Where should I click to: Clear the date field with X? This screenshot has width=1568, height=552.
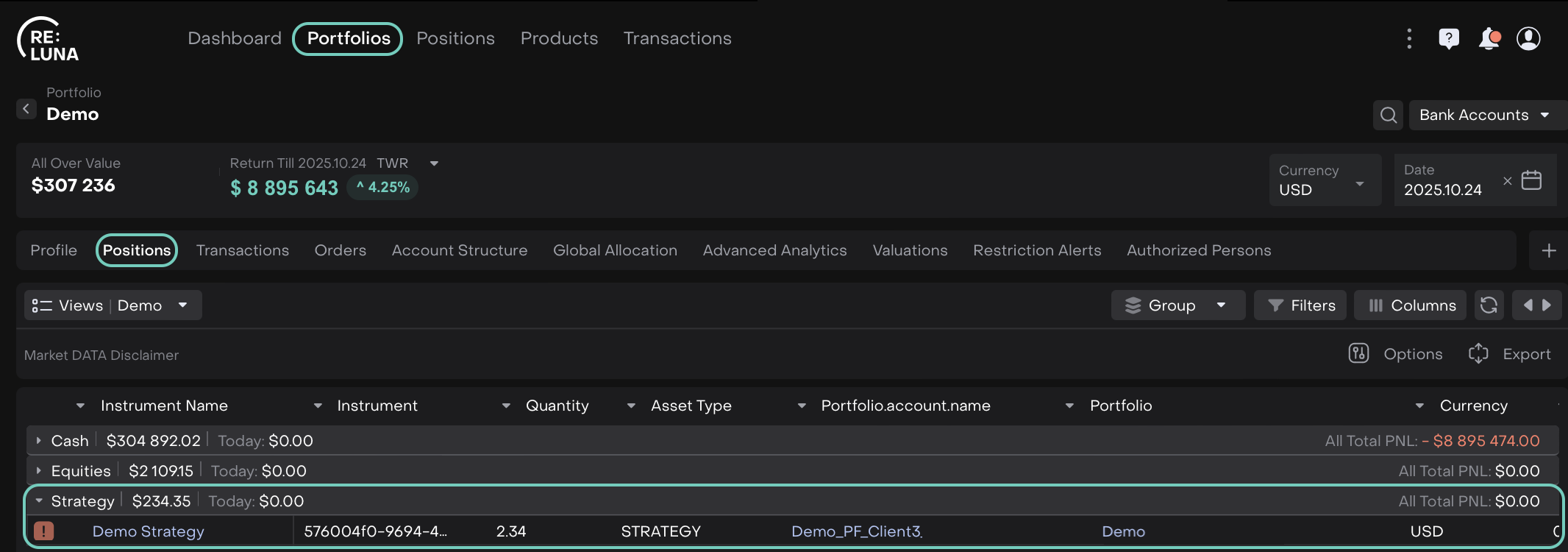(x=1507, y=181)
